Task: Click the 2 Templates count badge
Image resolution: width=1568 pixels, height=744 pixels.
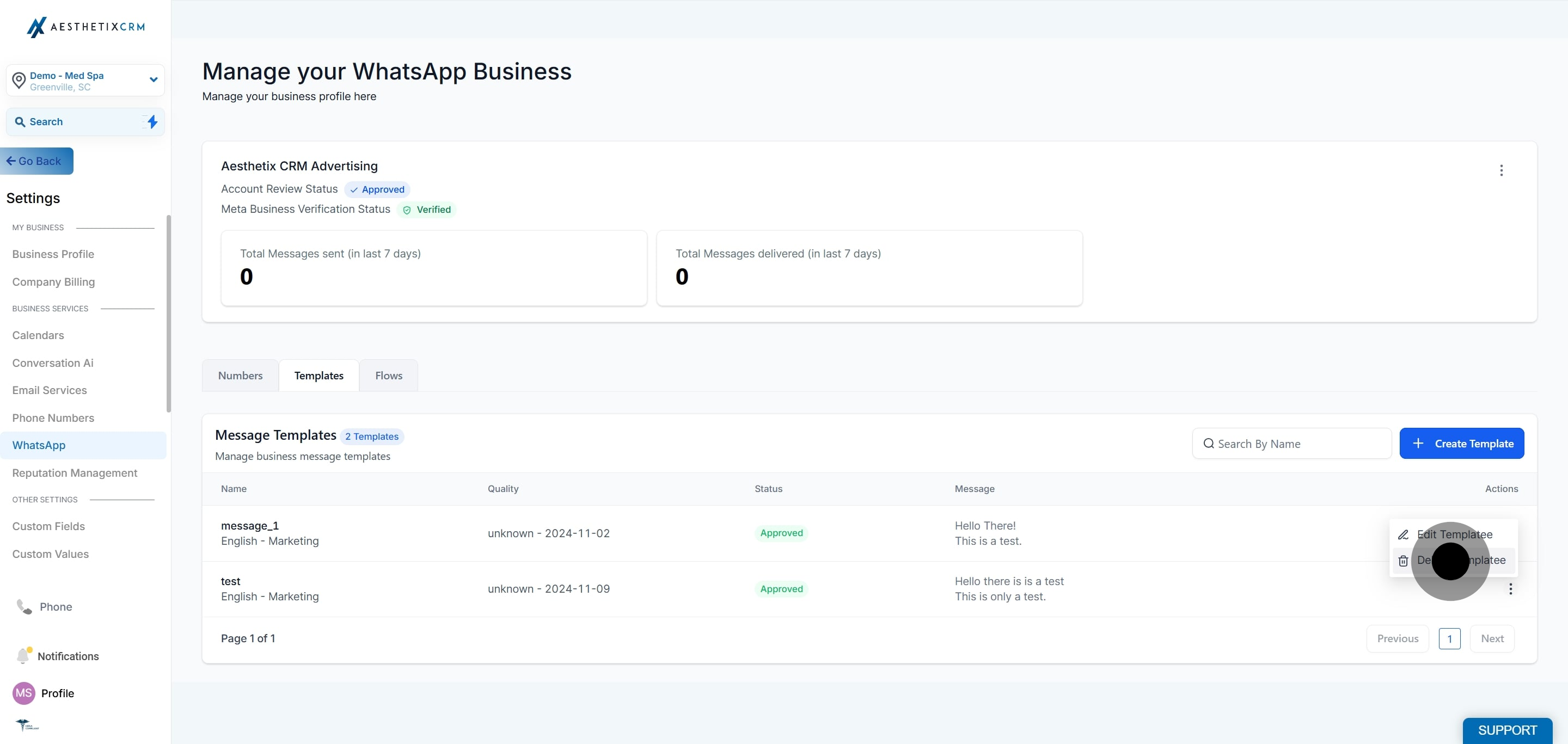Action: [372, 437]
